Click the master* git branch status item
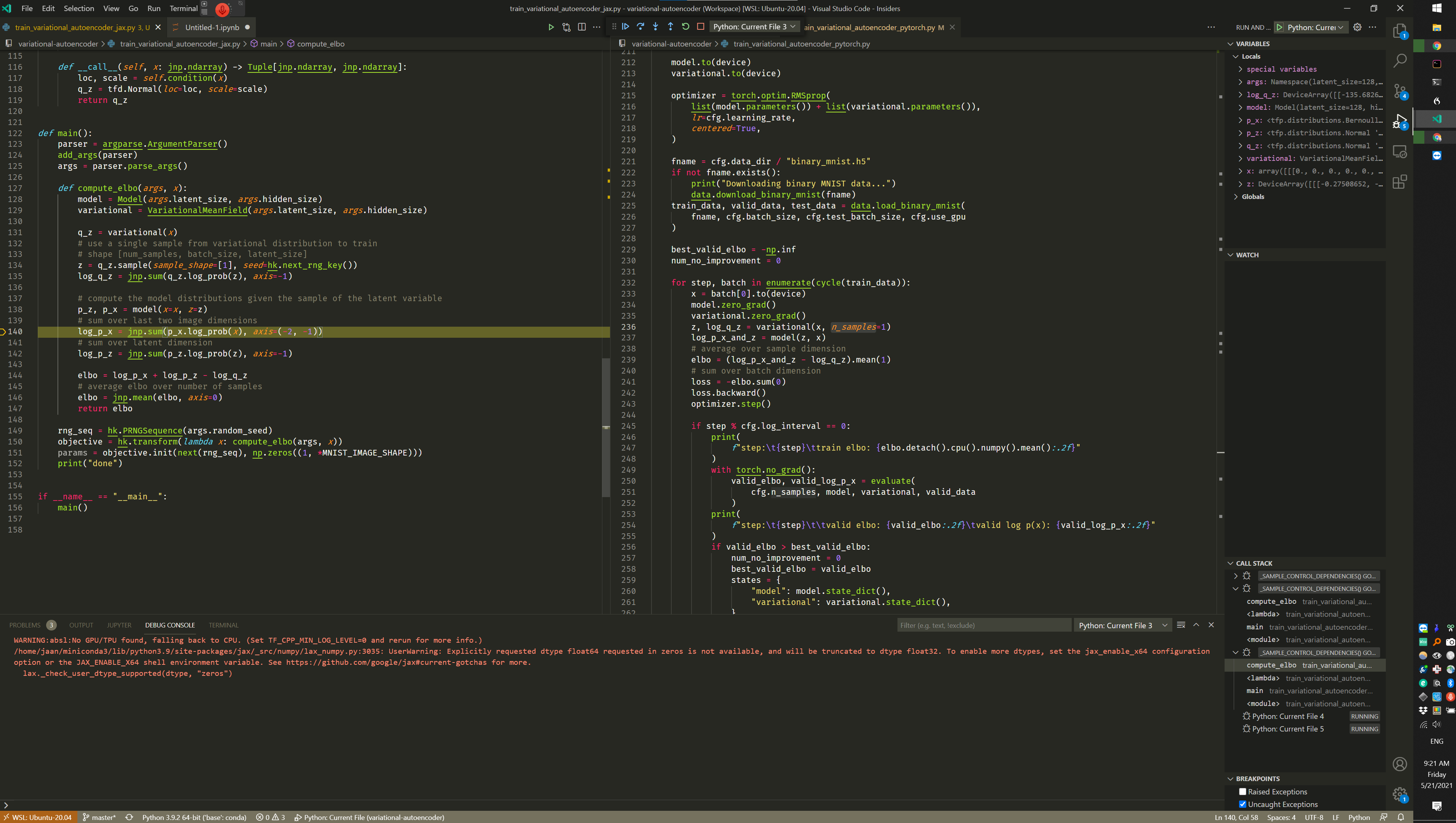Image resolution: width=1456 pixels, height=823 pixels. point(100,817)
